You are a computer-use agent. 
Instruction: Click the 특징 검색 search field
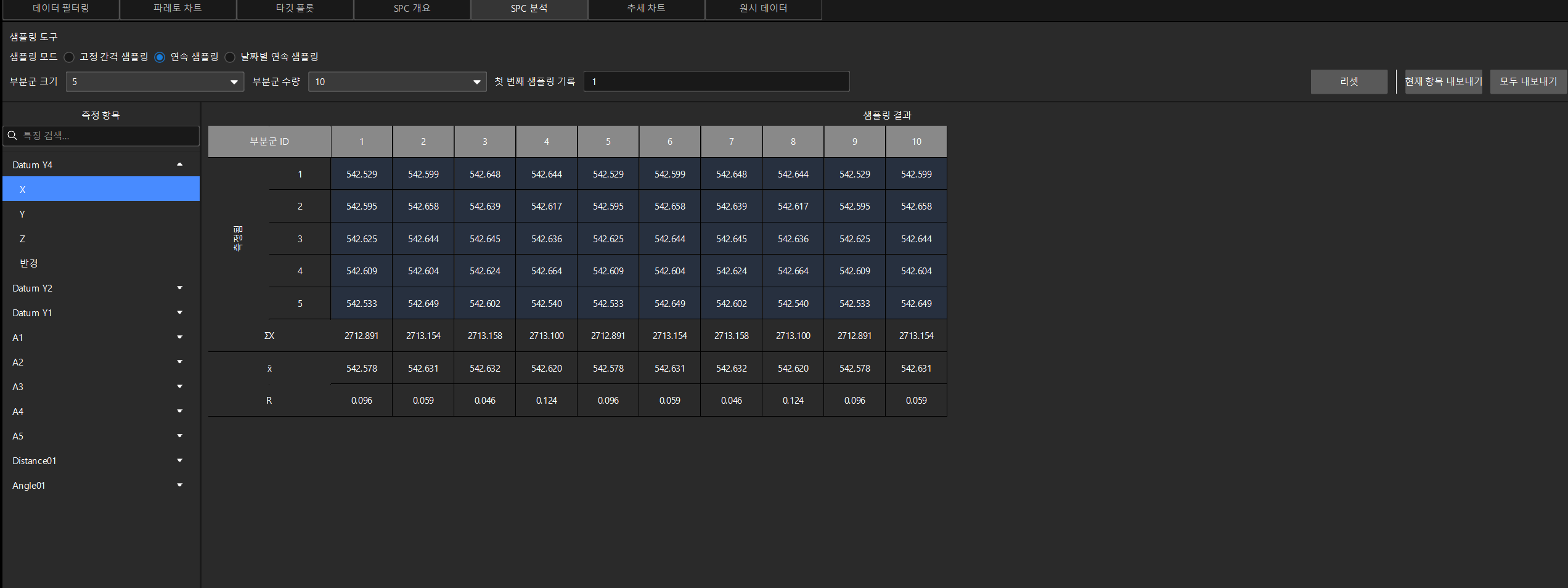[x=101, y=136]
